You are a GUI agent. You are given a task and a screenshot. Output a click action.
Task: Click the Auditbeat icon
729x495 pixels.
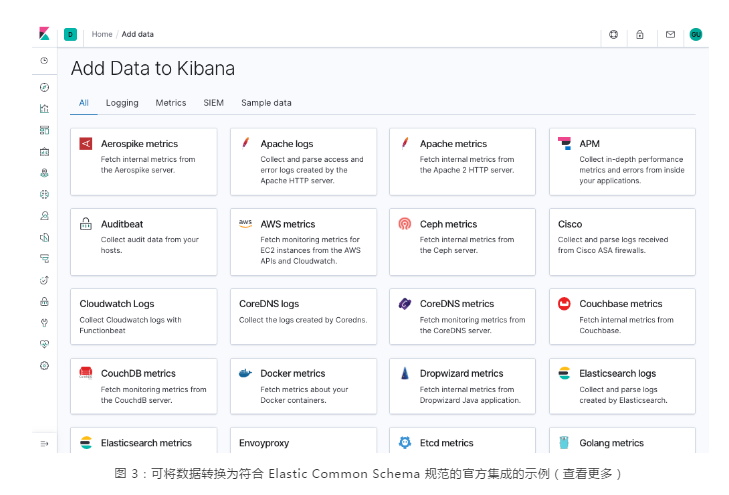[86, 224]
